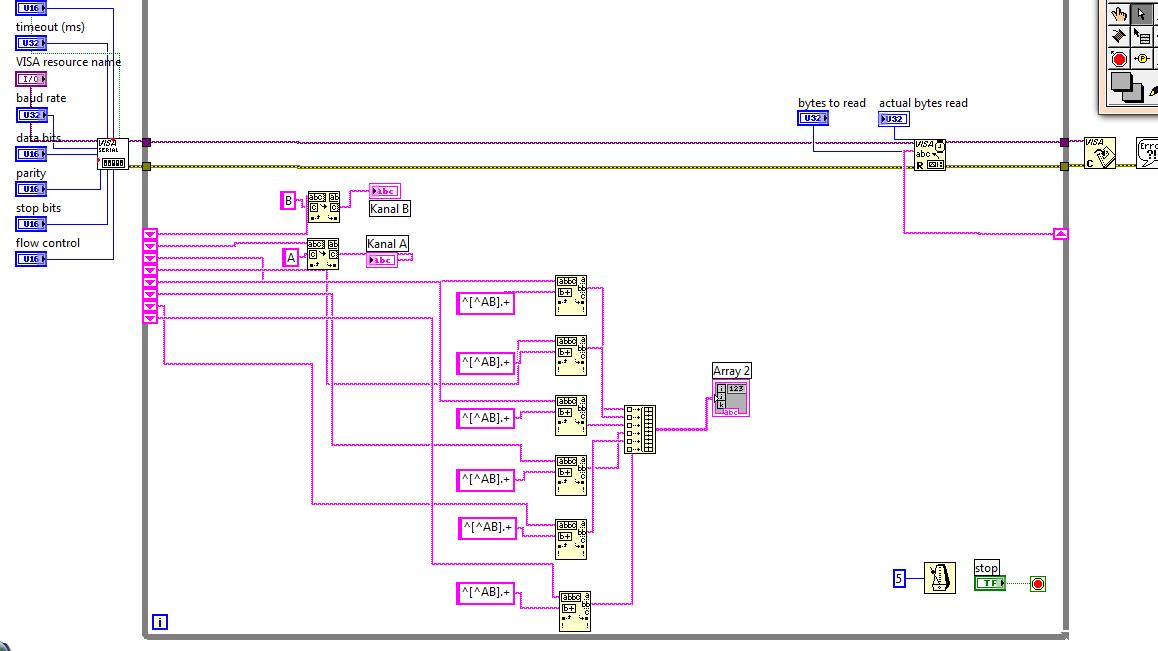Click the purple VISA tunnel on loop's left edge
Image resolution: width=1158 pixels, height=651 pixels.
pos(146,143)
